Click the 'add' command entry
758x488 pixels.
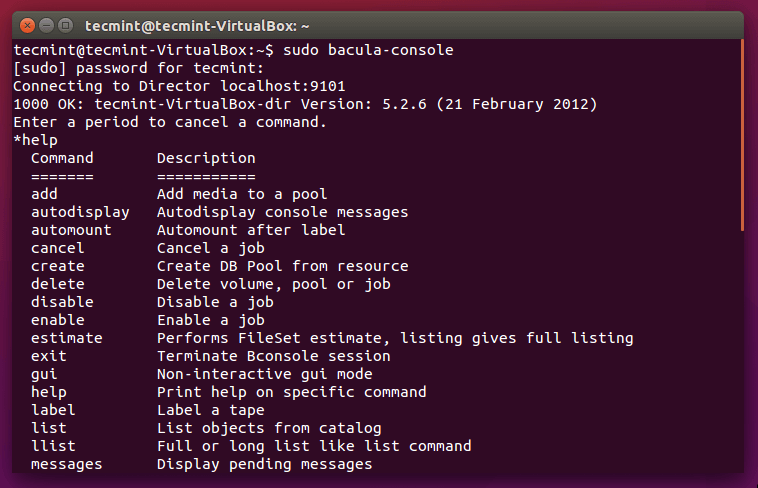coord(44,194)
